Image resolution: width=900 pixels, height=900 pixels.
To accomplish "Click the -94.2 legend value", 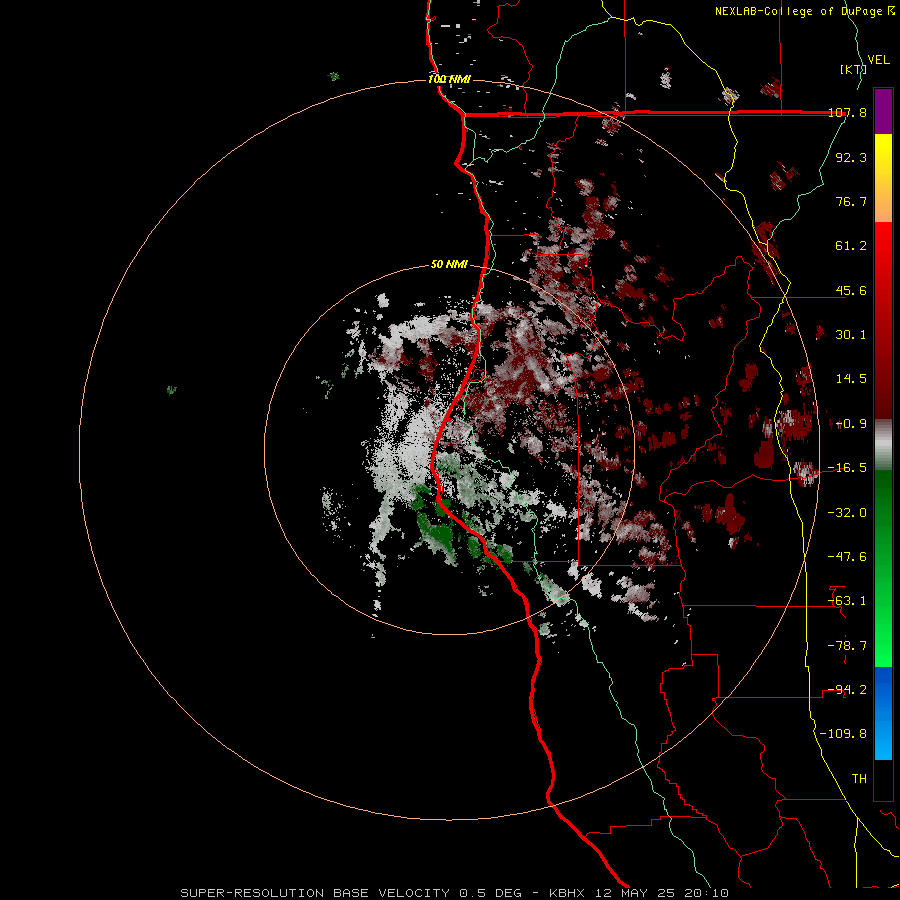I will point(847,690).
